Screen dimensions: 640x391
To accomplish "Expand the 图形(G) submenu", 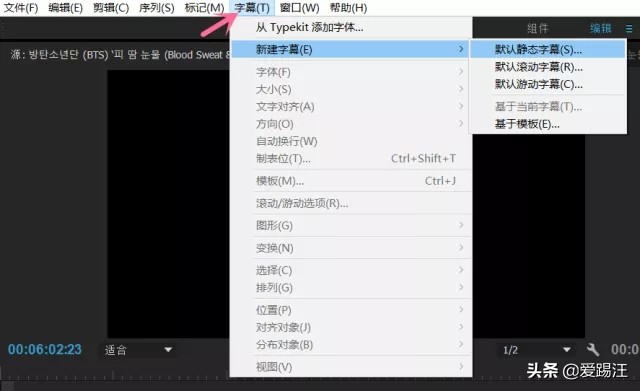I will (x=351, y=225).
